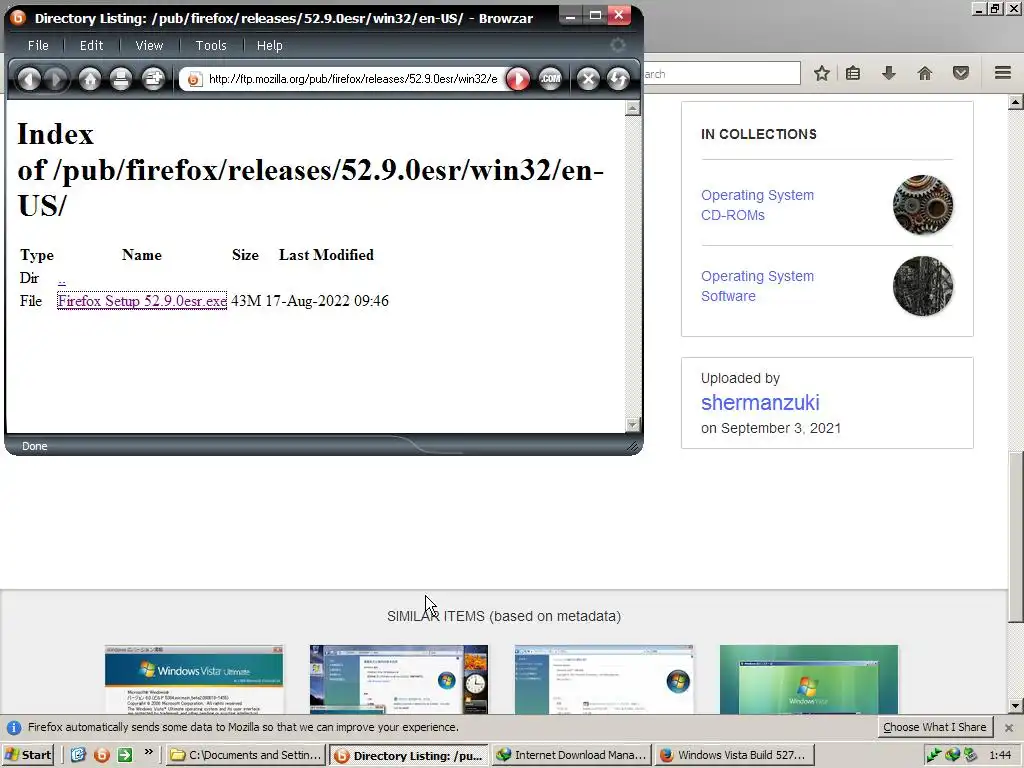Click the Browzar add-to-favorites toolbar icon

point(153,79)
